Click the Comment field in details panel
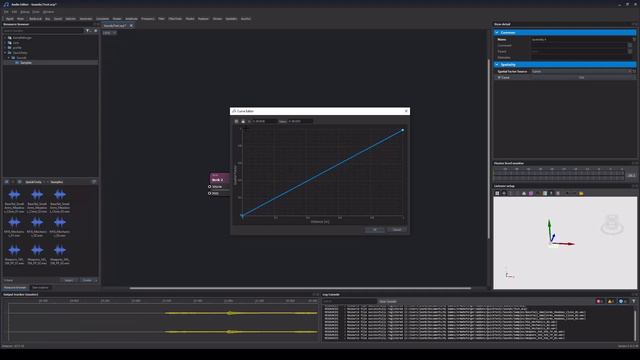Viewport: 640px width, 360px height. click(x=578, y=46)
